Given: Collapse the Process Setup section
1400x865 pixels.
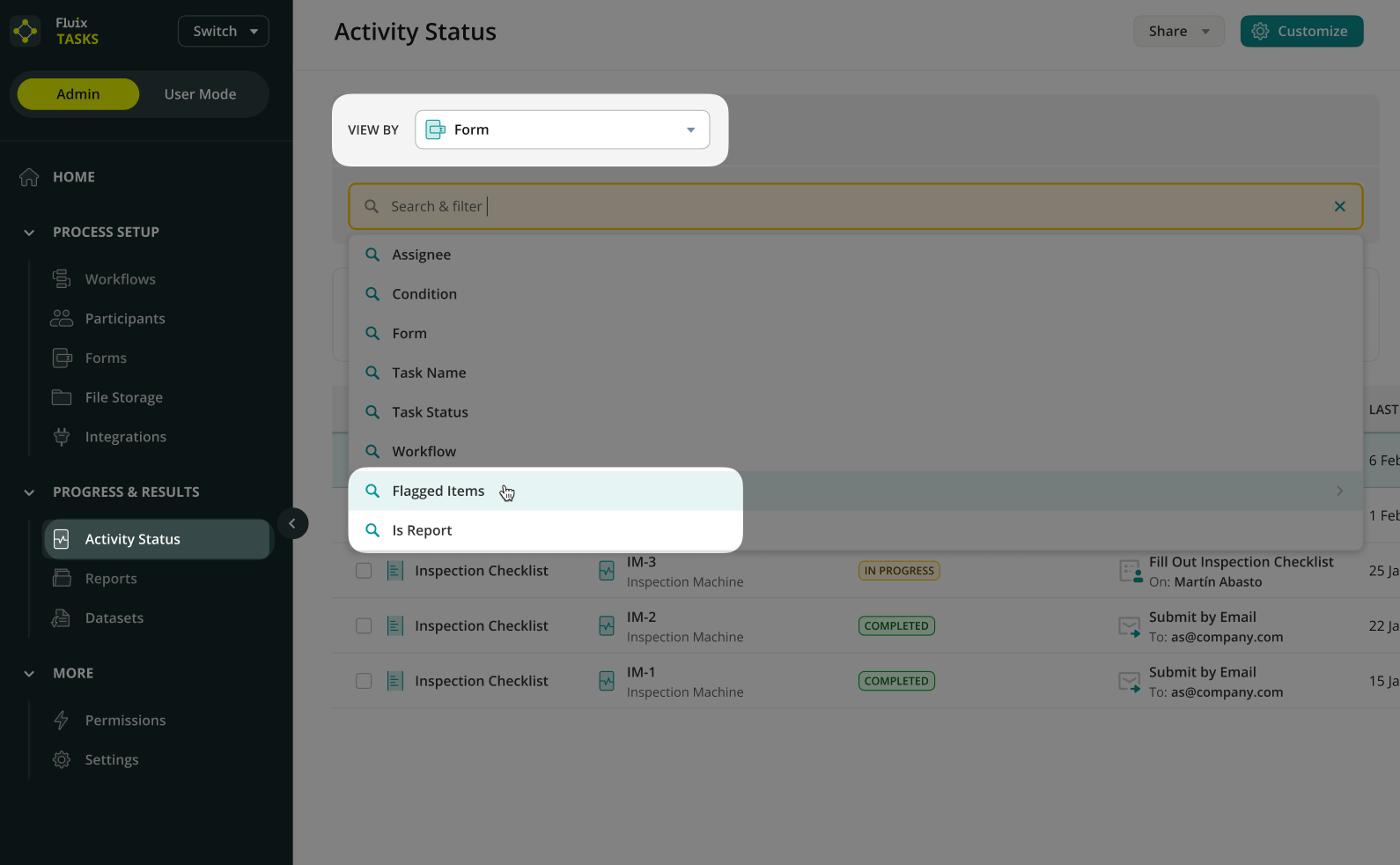Looking at the screenshot, I should 29,233.
